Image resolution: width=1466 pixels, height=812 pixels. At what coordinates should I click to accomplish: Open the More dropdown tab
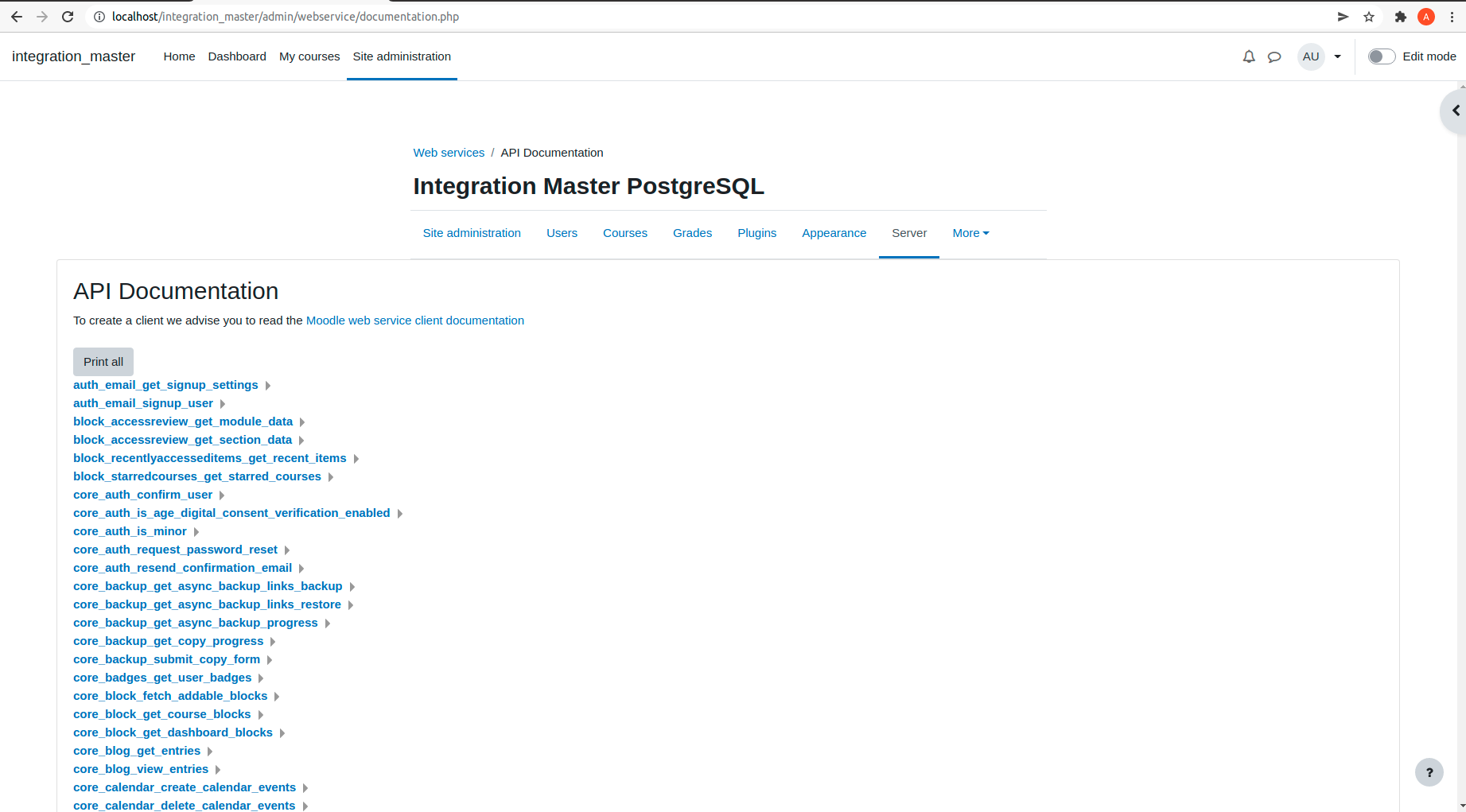(x=970, y=233)
